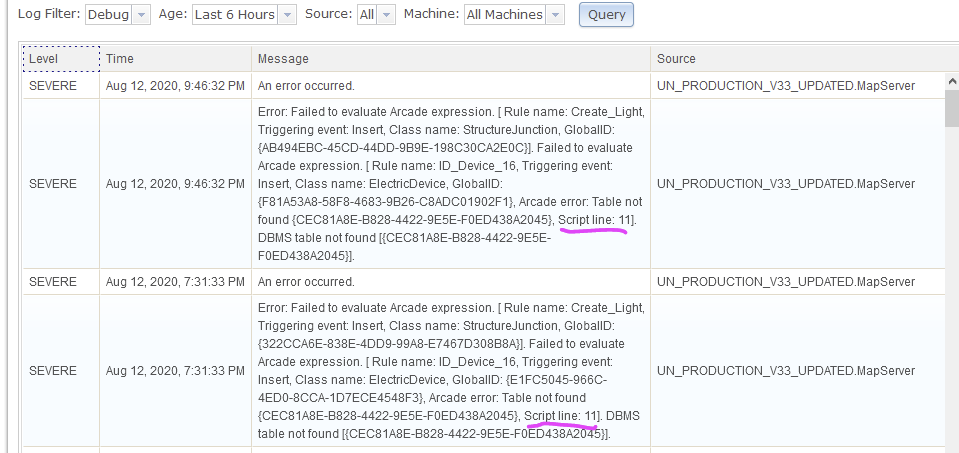Select the 9:46:32 PM 'An error occurred' row

[484, 86]
